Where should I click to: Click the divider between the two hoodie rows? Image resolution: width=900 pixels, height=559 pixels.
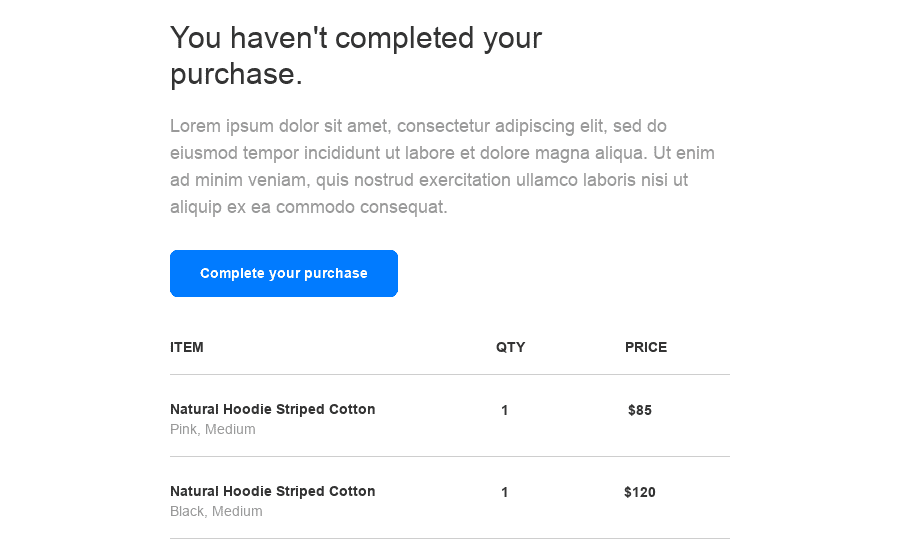click(450, 457)
